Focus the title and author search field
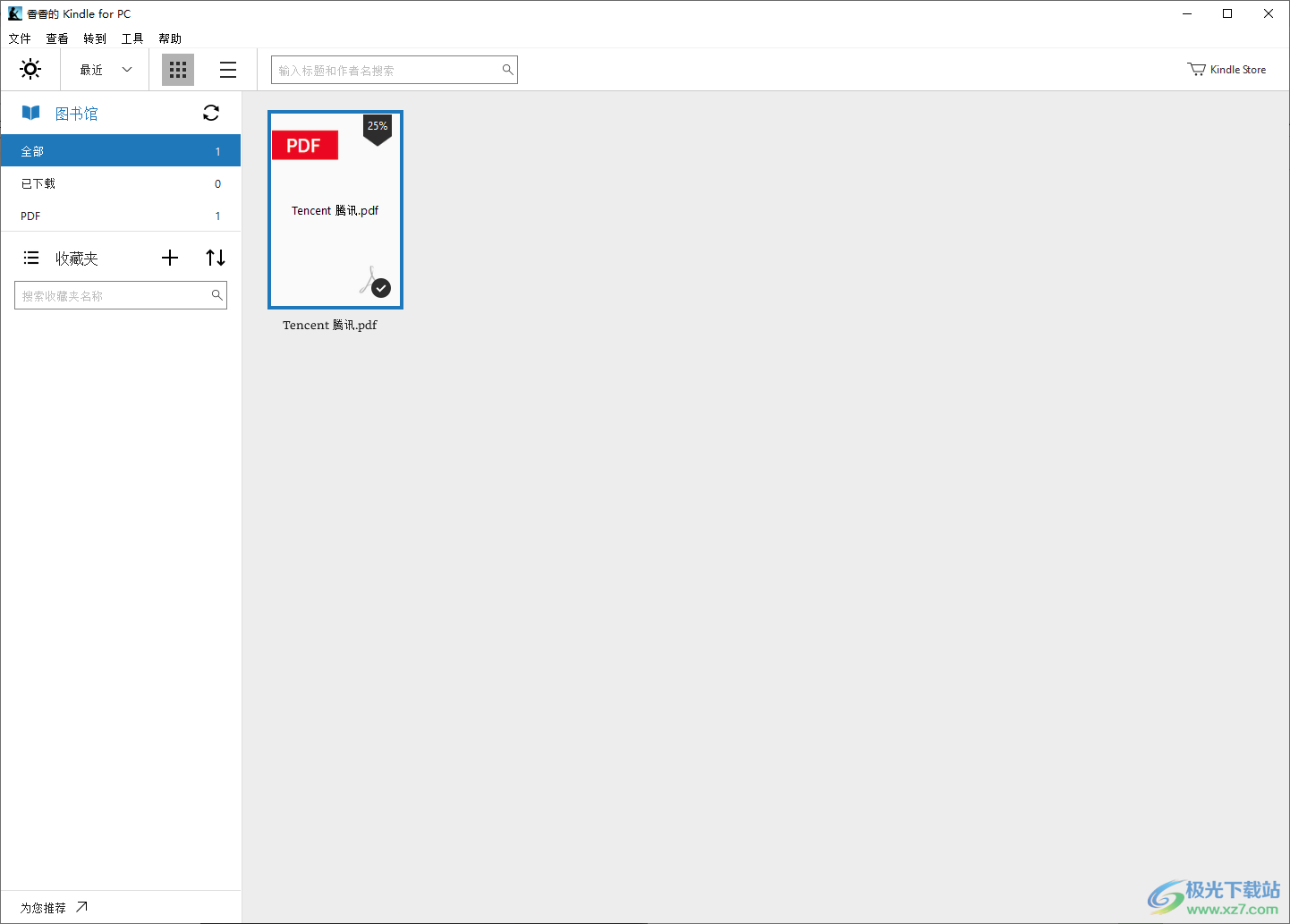 [395, 70]
